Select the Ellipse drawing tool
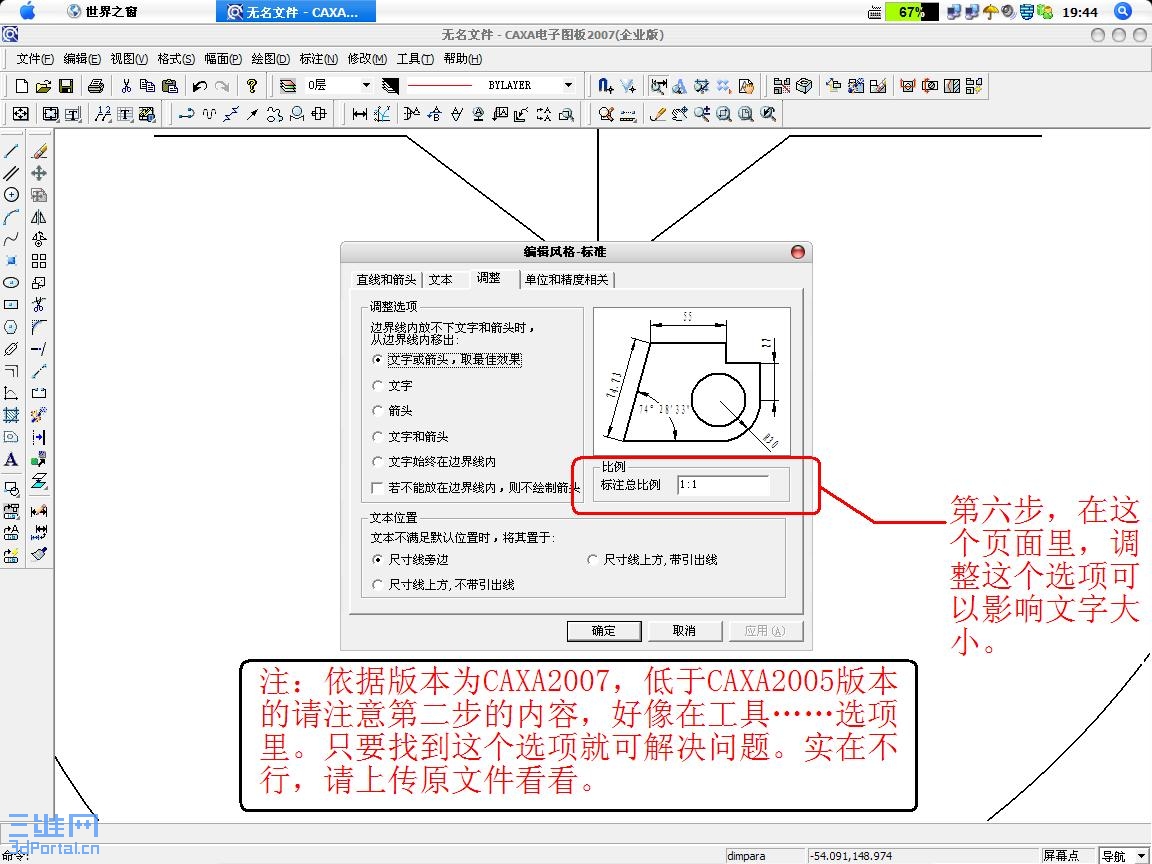This screenshot has width=1152, height=864. [11, 282]
